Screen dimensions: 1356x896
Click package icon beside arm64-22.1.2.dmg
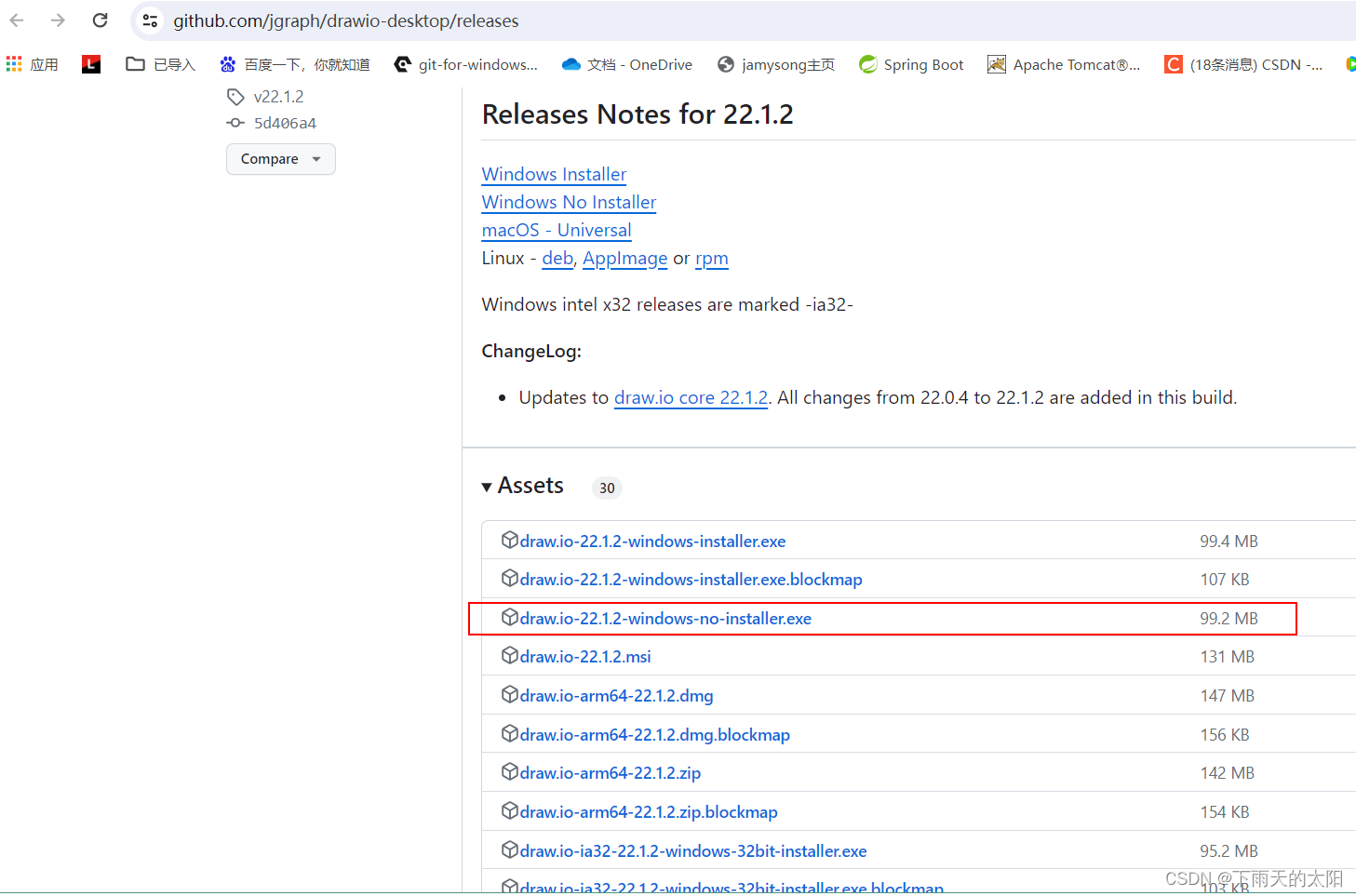(x=509, y=694)
